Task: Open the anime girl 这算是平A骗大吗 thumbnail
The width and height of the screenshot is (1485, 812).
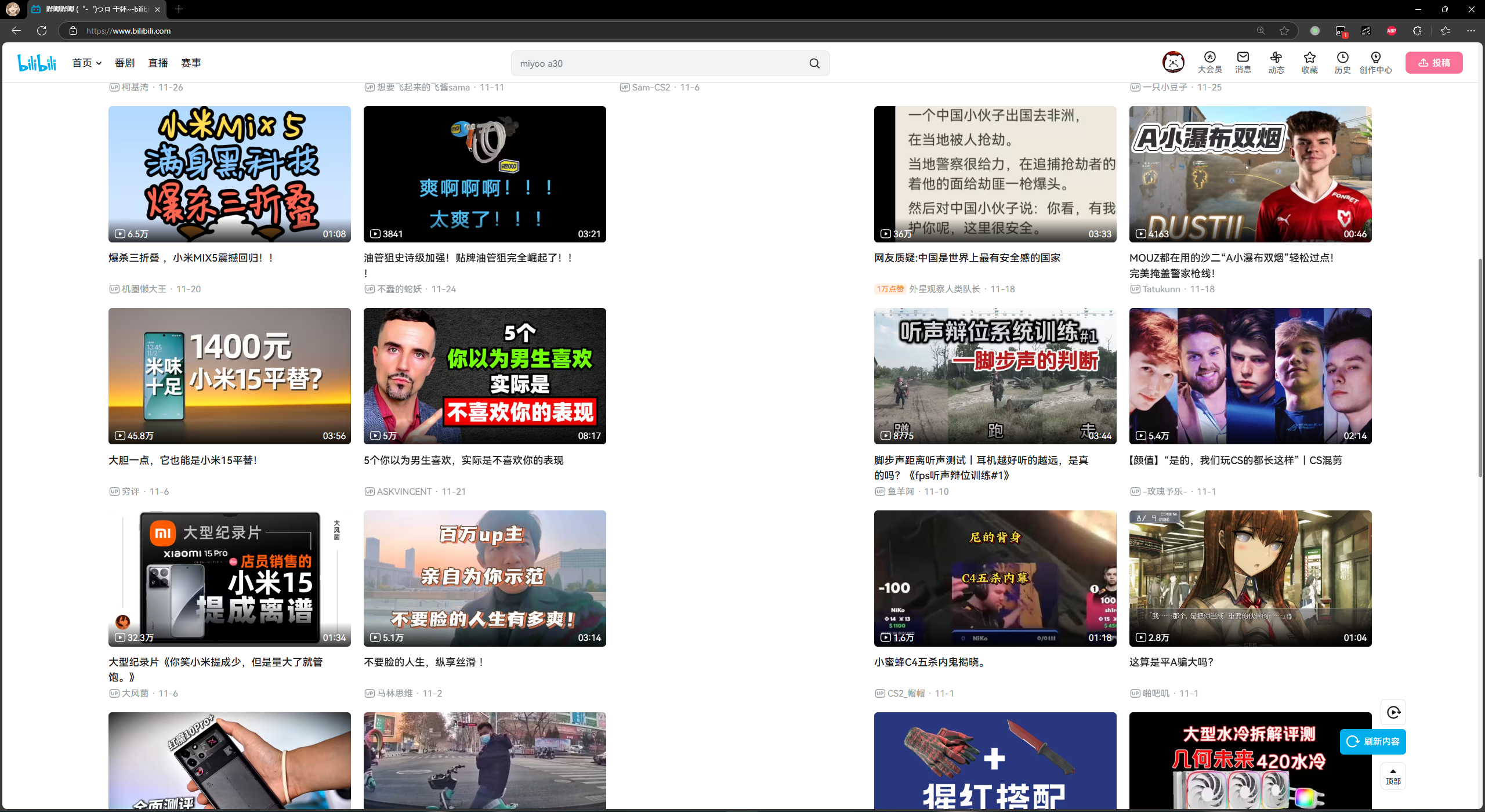Action: click(x=1250, y=578)
